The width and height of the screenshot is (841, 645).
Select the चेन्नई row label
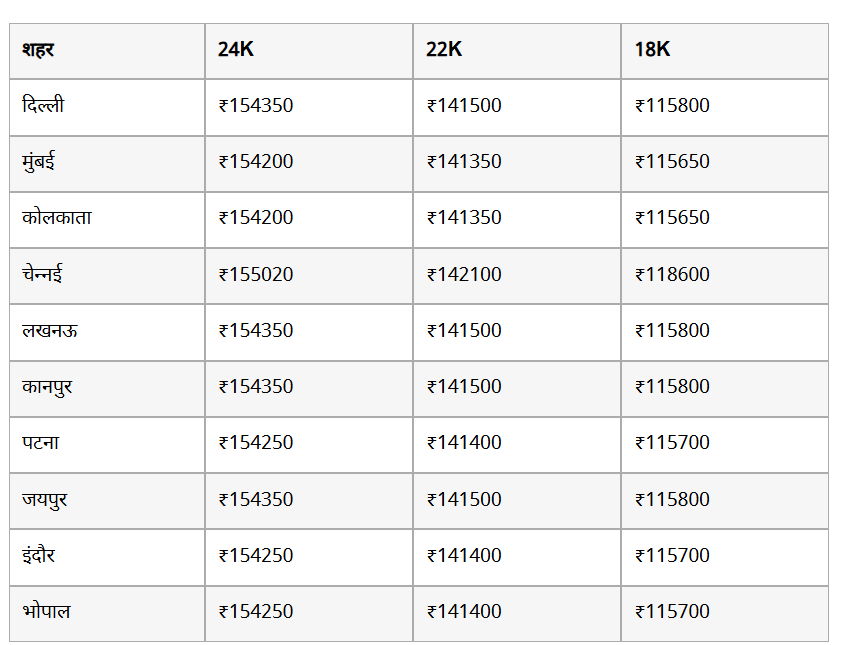(x=43, y=274)
